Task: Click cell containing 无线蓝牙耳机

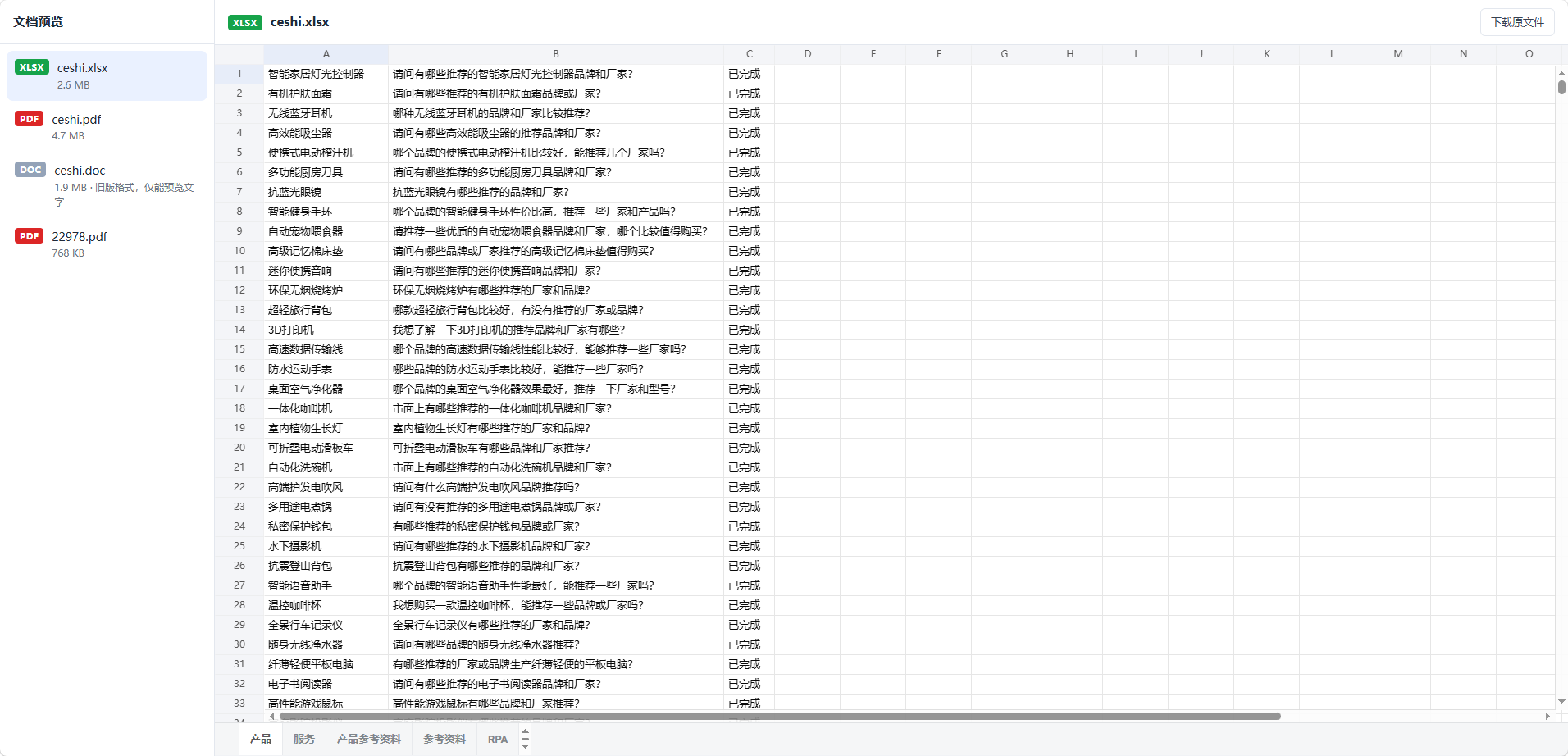Action: (x=326, y=113)
